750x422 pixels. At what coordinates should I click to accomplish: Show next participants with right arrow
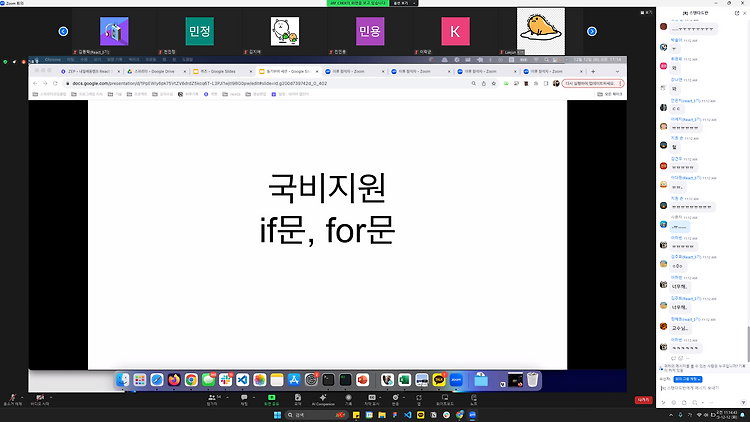point(592,31)
